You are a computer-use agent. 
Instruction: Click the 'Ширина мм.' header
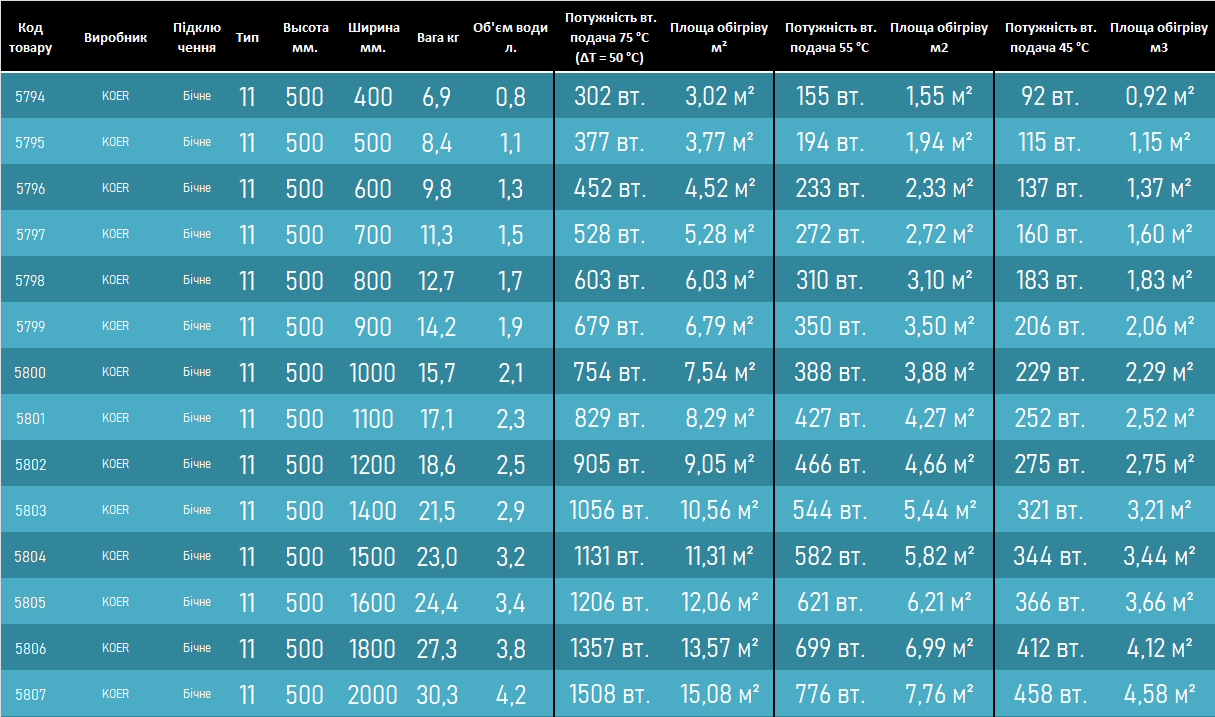[x=372, y=37]
